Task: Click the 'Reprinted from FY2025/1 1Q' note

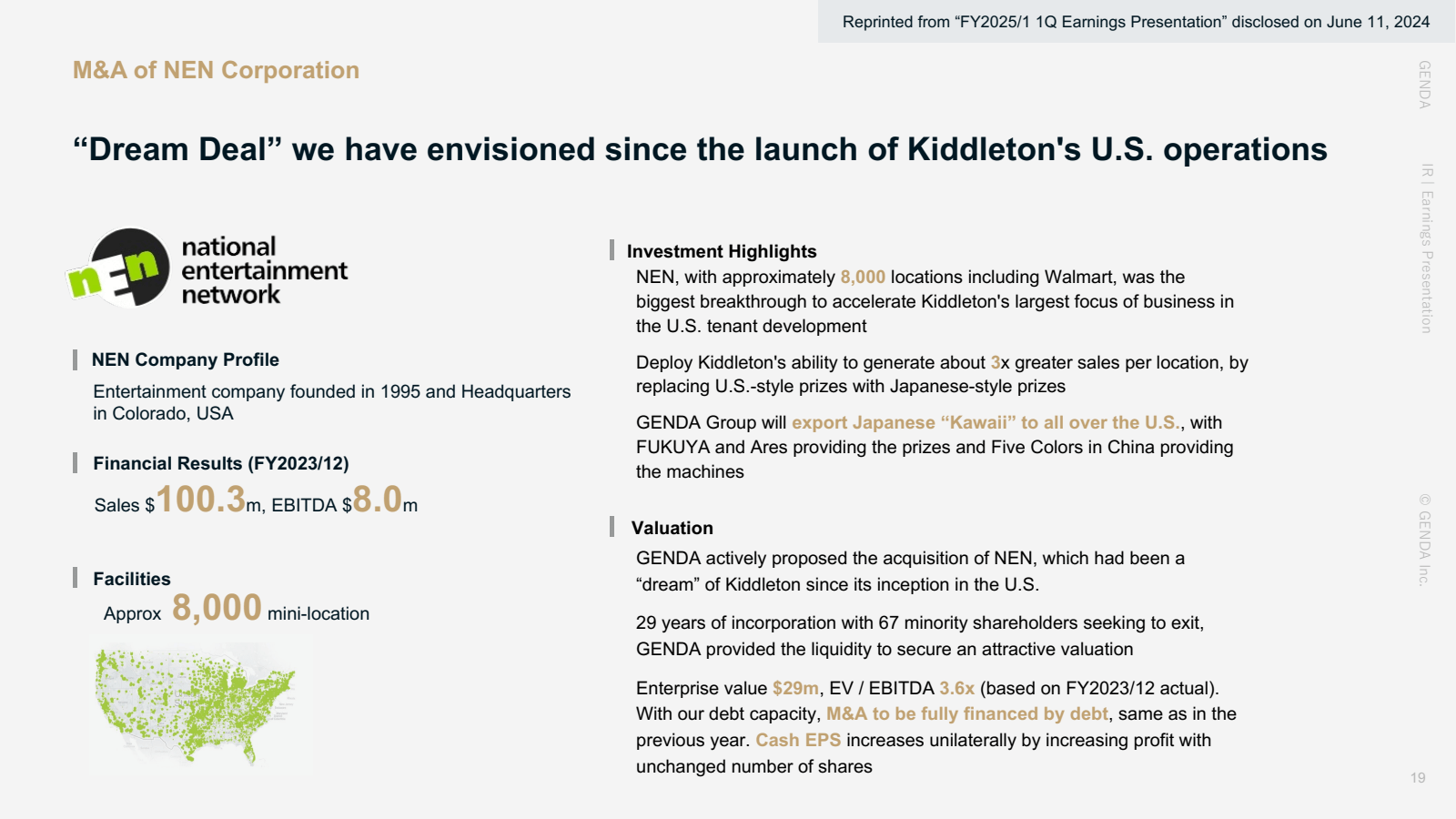Action: (1136, 22)
